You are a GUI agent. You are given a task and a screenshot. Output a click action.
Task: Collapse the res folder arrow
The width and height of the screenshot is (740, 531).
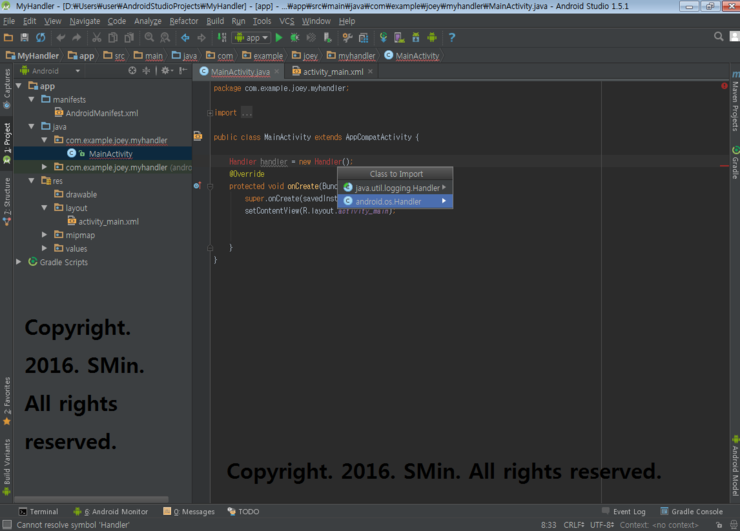(x=32, y=181)
